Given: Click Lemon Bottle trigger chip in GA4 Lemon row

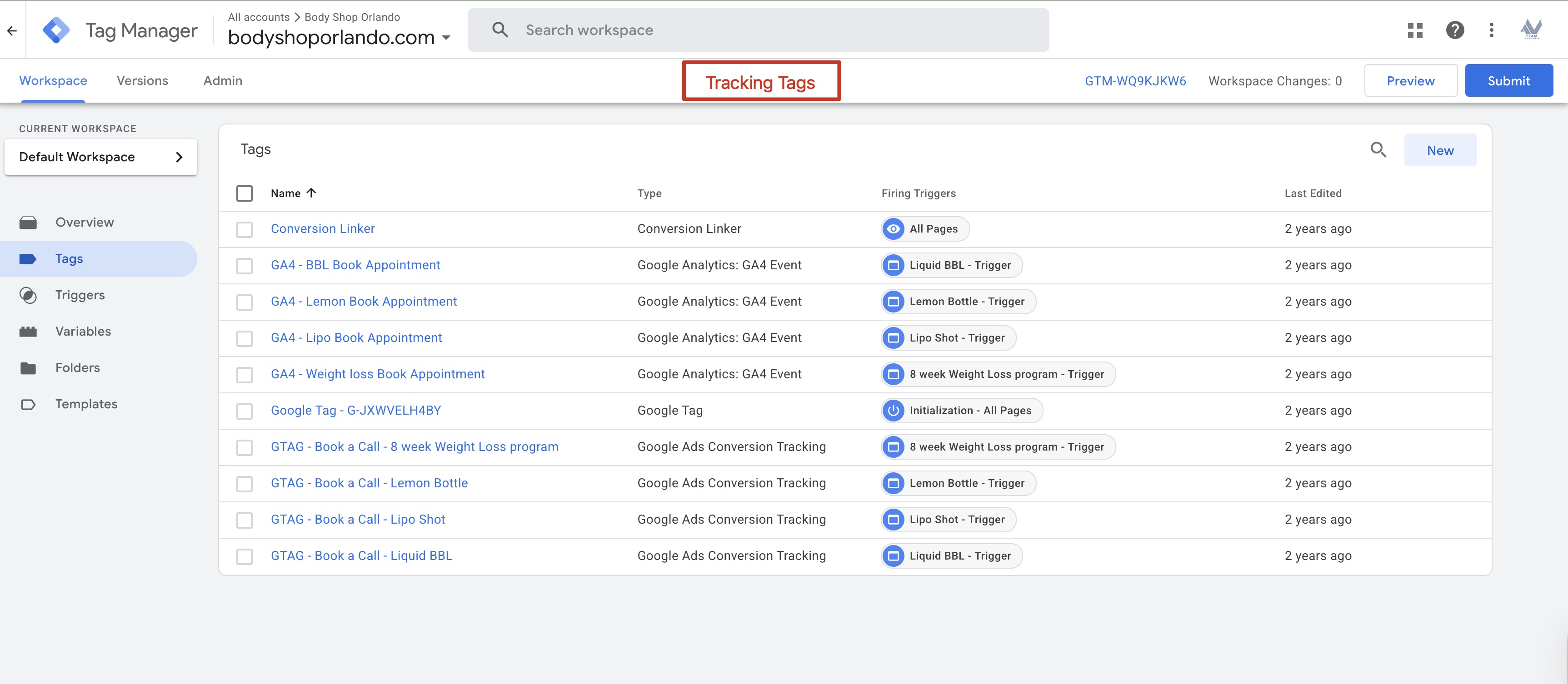Looking at the screenshot, I should coord(959,302).
